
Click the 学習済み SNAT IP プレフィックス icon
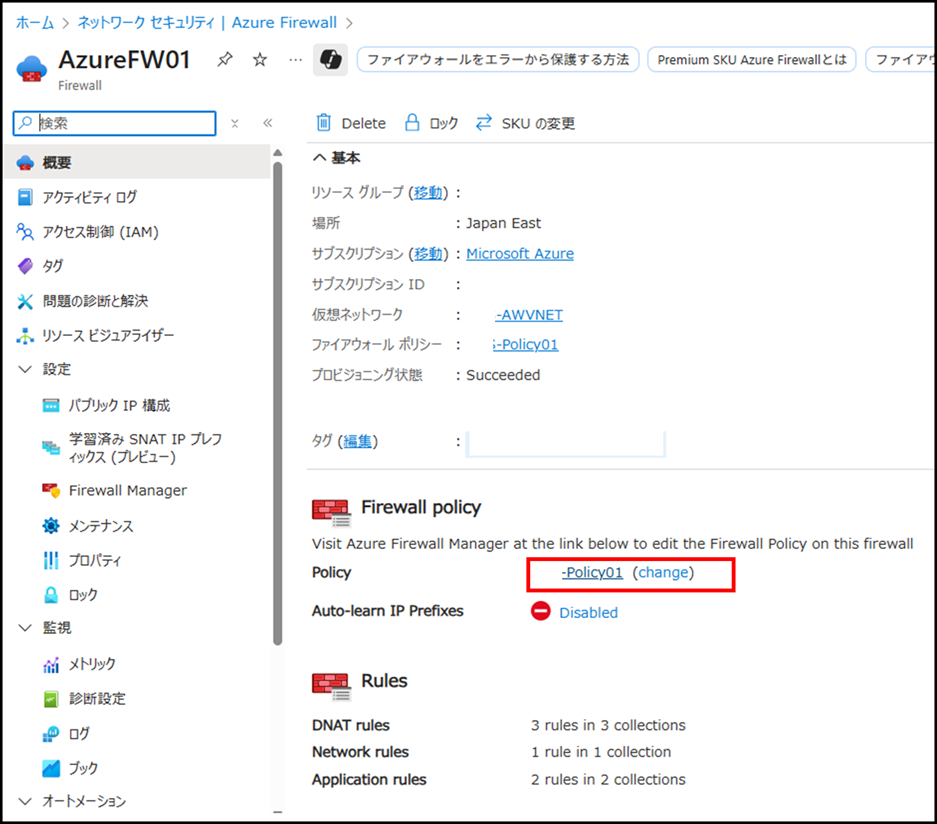pos(51,448)
